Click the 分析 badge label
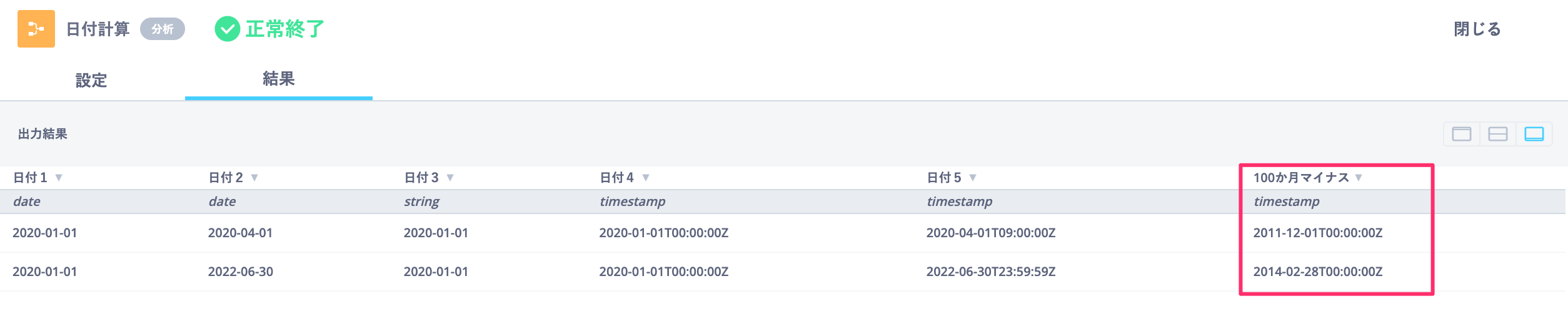Screen dimensions: 1568x328 click(163, 29)
